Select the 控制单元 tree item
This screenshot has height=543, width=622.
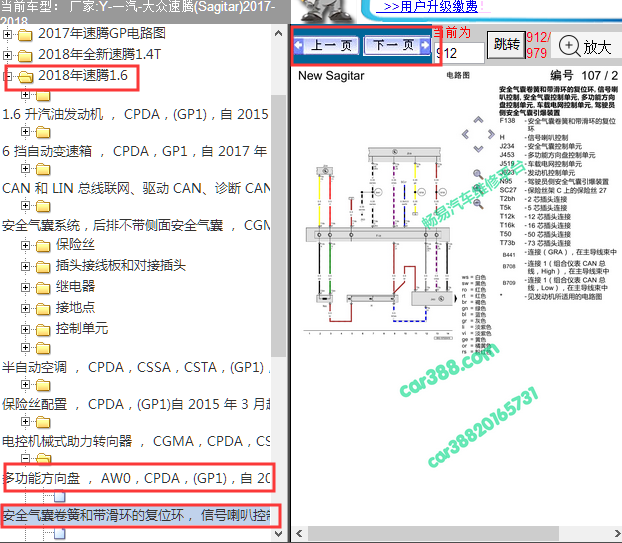82,328
